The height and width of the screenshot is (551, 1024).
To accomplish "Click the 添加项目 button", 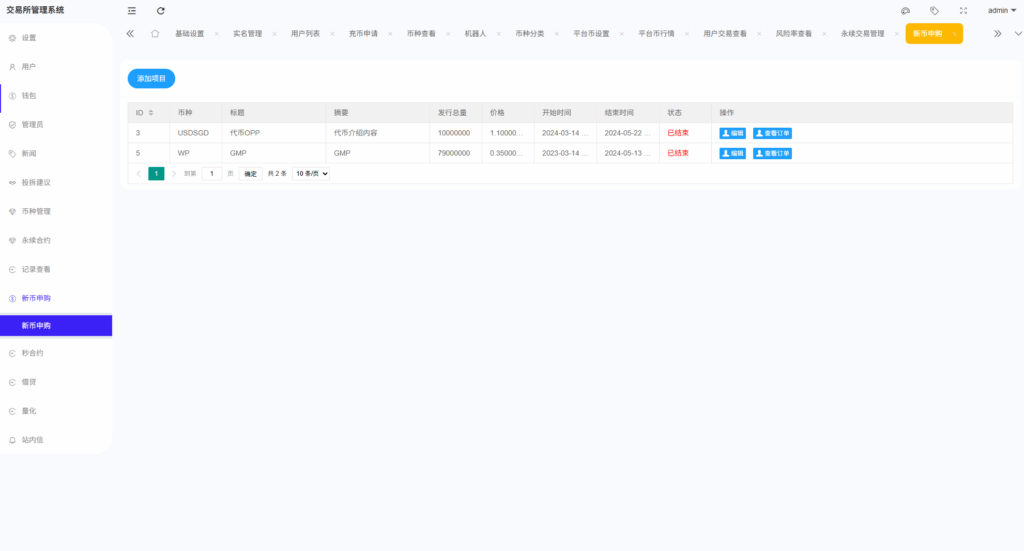I will [x=151, y=77].
